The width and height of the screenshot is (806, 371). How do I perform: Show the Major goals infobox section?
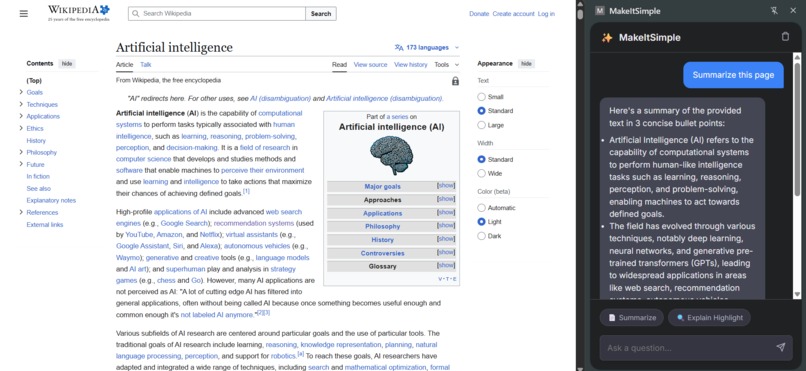pyautogui.click(x=446, y=186)
